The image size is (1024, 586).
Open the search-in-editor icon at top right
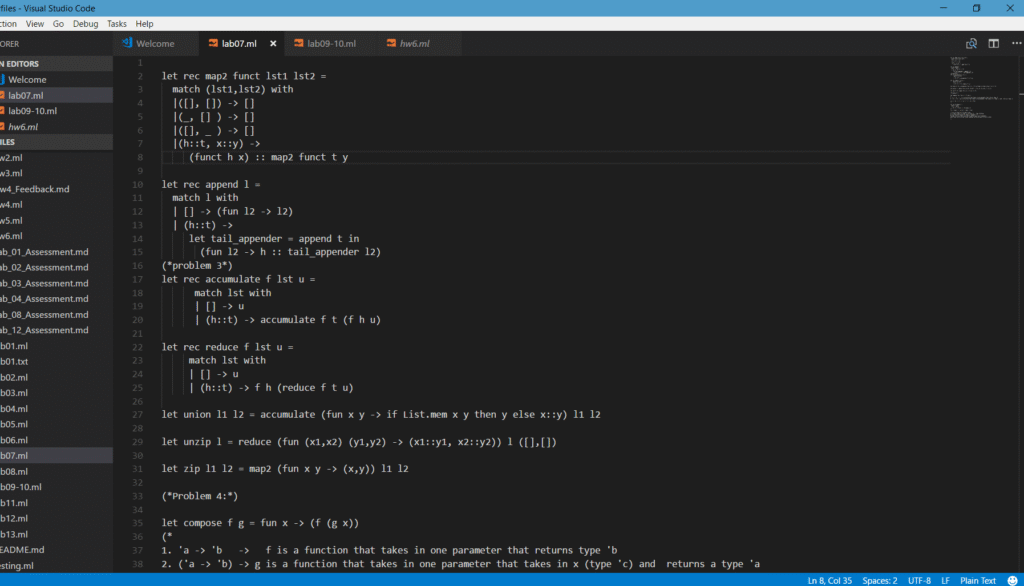(x=971, y=44)
